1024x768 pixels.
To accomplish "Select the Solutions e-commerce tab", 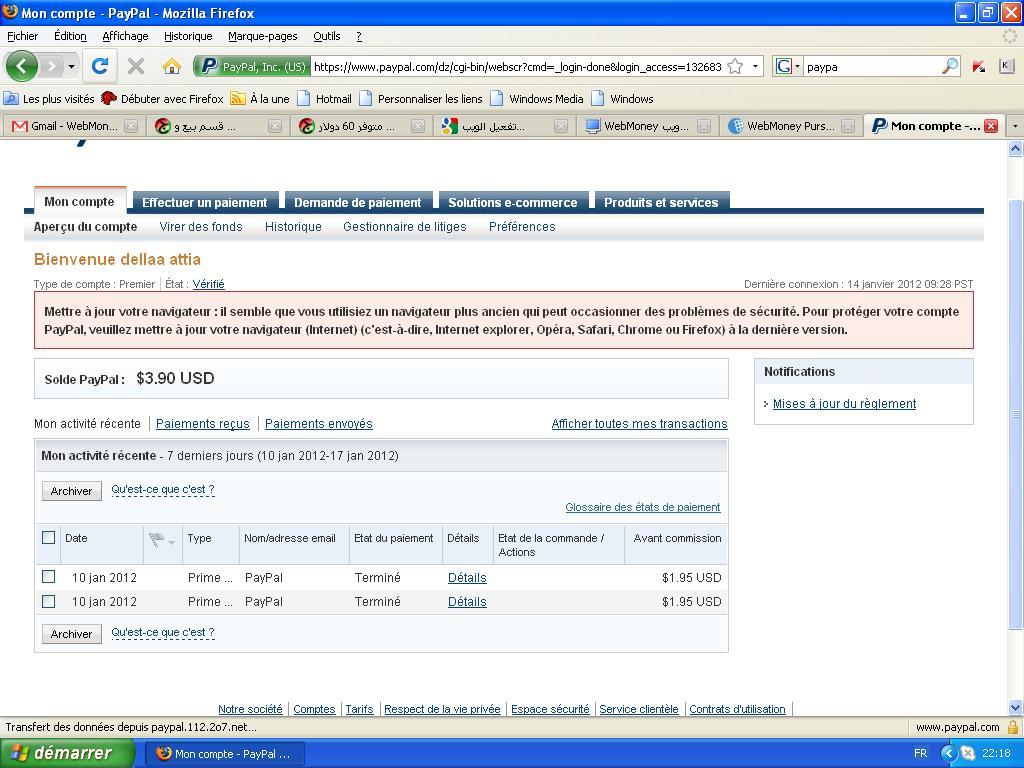I will 513,202.
